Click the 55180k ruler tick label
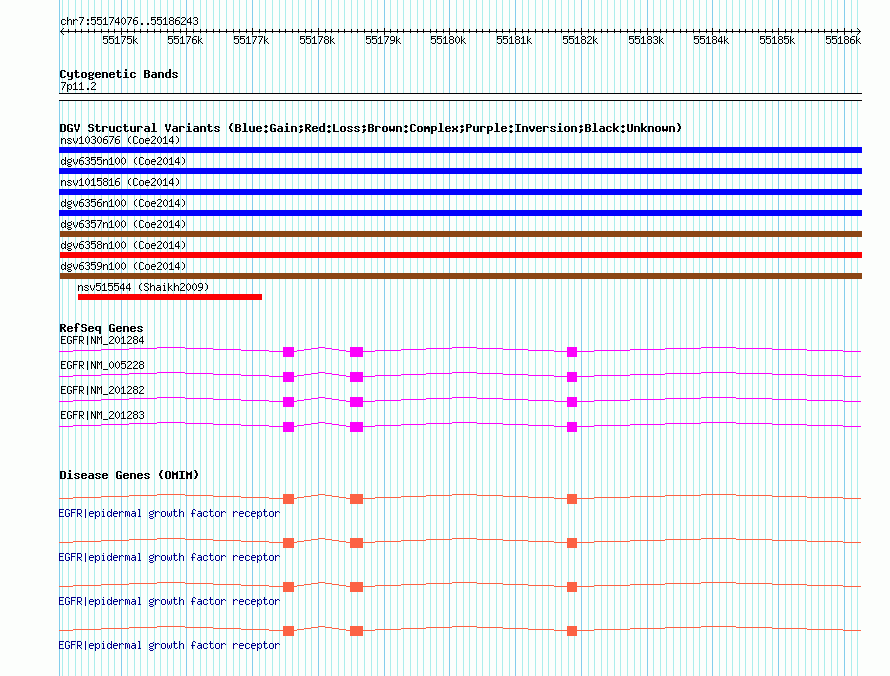The width and height of the screenshot is (890, 676). coord(448,40)
